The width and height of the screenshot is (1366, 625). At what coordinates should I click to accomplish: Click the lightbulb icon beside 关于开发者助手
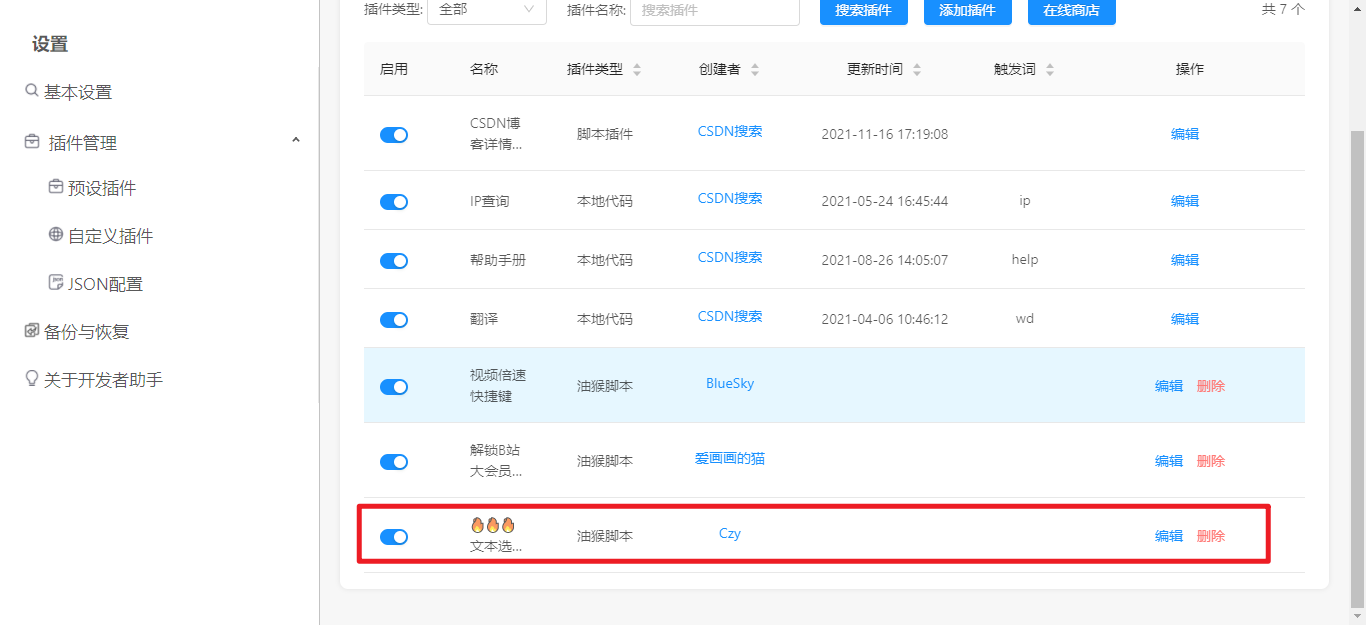(32, 379)
